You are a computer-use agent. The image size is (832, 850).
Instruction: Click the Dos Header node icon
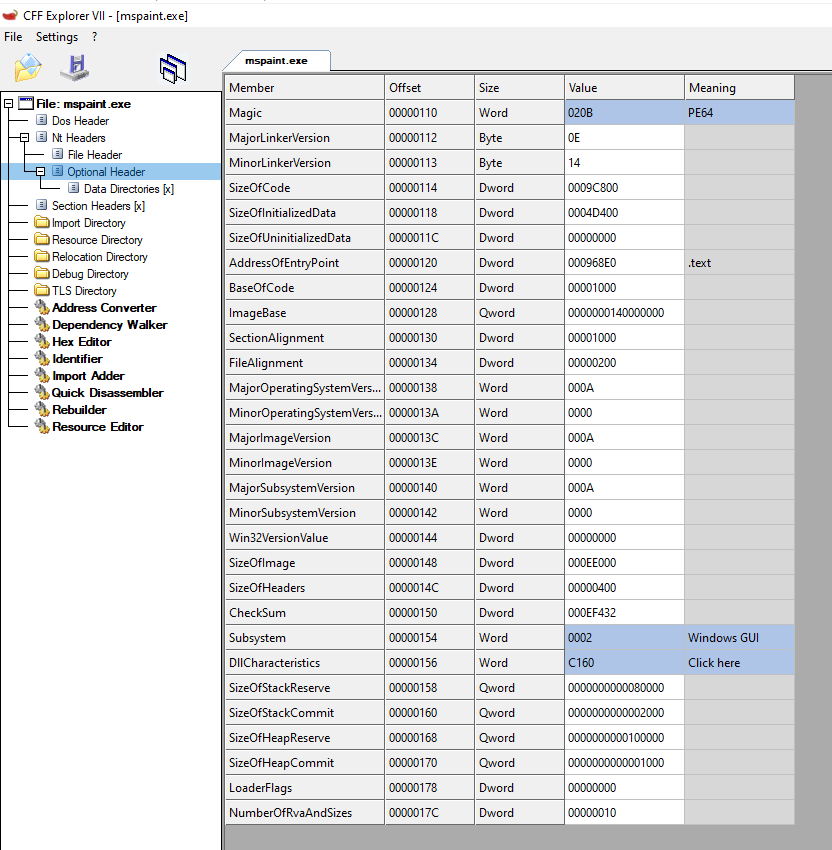coord(42,120)
